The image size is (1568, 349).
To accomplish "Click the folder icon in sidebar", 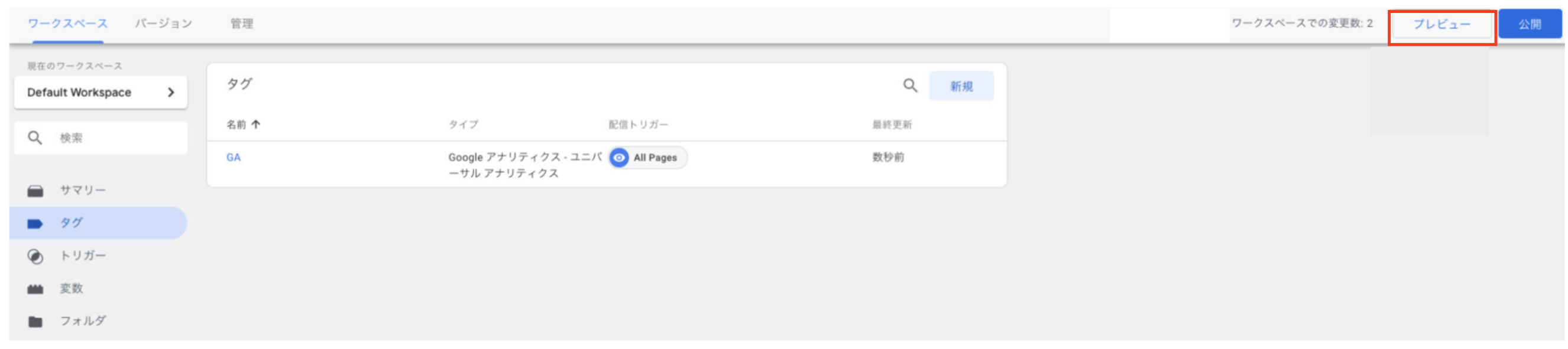I will (x=35, y=322).
